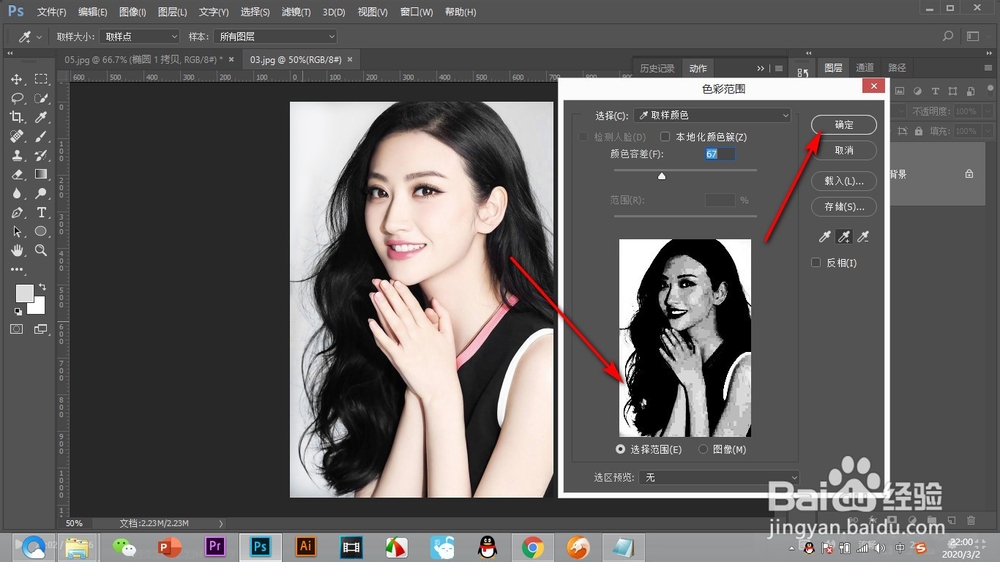
Task: Select the Eyedropper tool in toolbox
Action: (x=41, y=117)
